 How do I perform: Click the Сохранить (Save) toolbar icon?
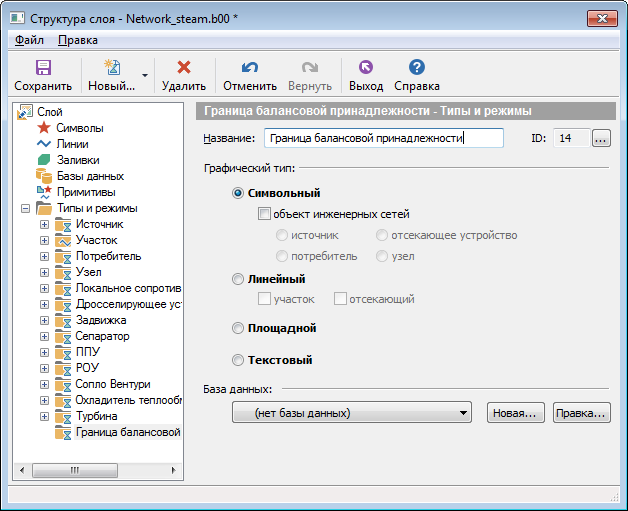coord(43,68)
